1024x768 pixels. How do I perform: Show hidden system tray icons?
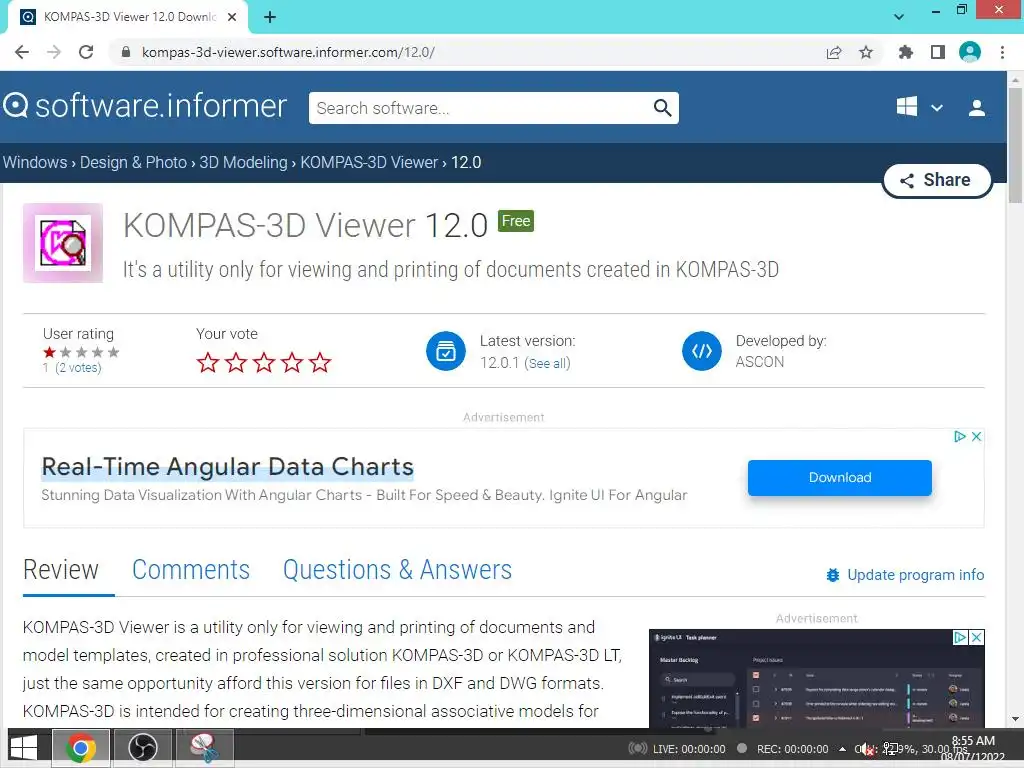click(842, 749)
